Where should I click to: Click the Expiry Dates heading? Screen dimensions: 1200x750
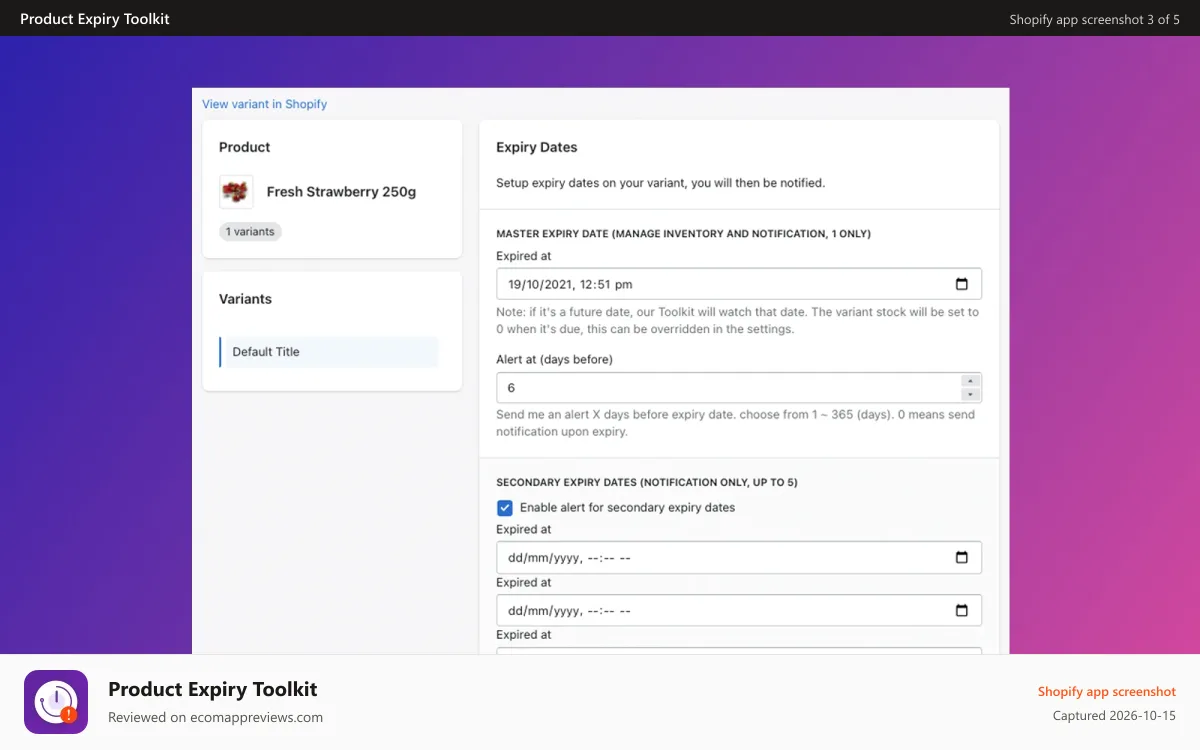(x=537, y=147)
